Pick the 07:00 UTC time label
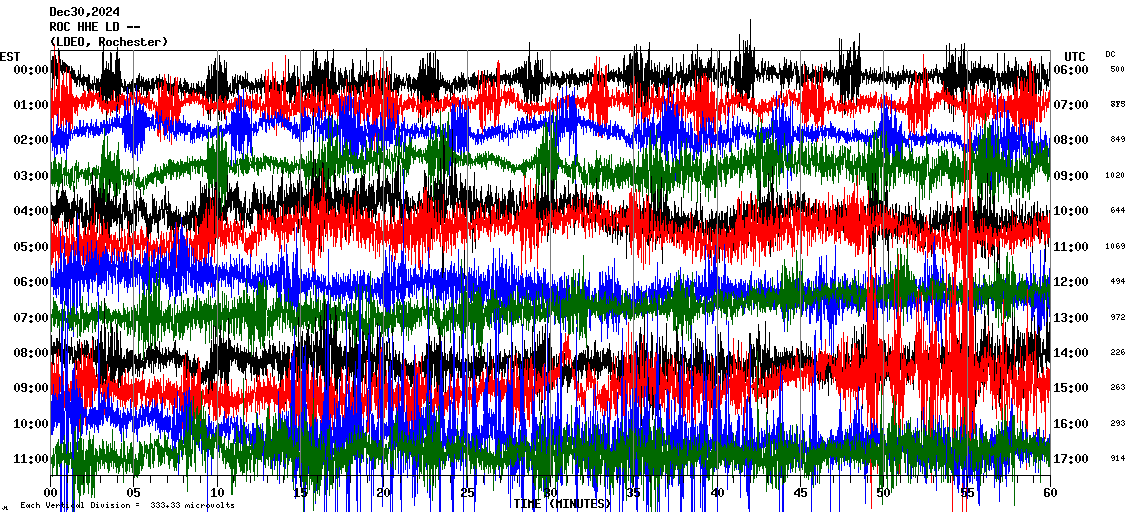Image resolution: width=1130 pixels, height=519 pixels. click(x=1070, y=105)
